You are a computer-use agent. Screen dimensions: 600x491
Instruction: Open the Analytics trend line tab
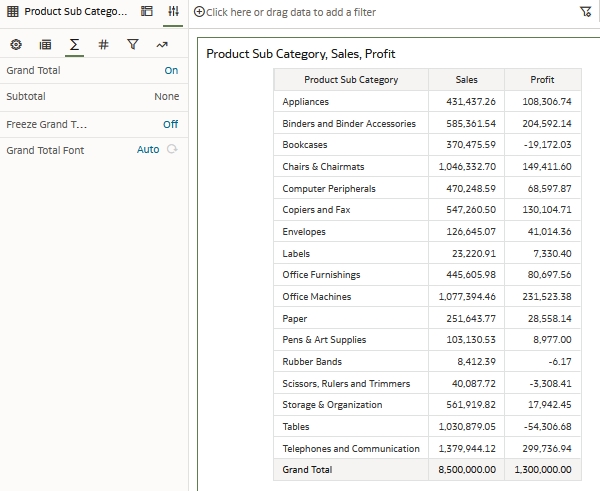[x=162, y=44]
